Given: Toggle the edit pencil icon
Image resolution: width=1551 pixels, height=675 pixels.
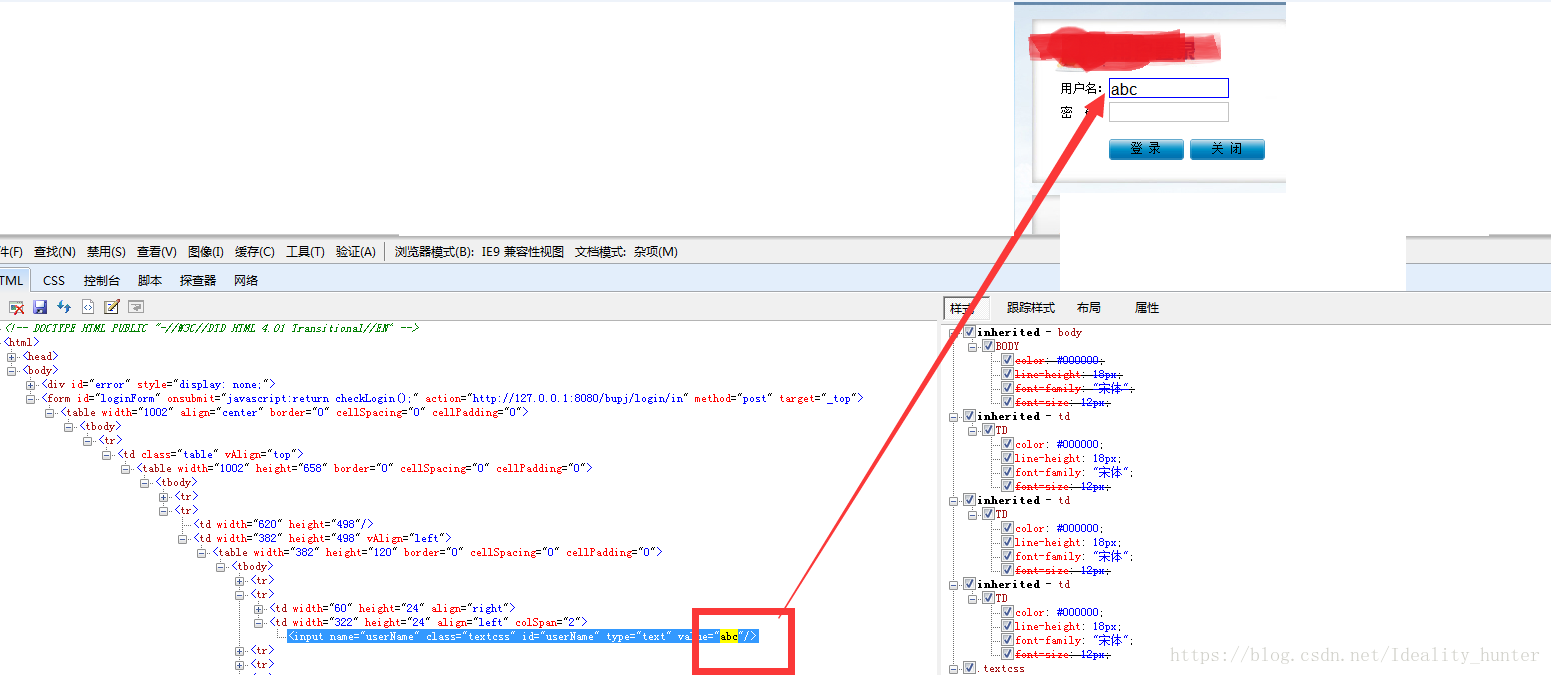Looking at the screenshot, I should click(x=112, y=307).
